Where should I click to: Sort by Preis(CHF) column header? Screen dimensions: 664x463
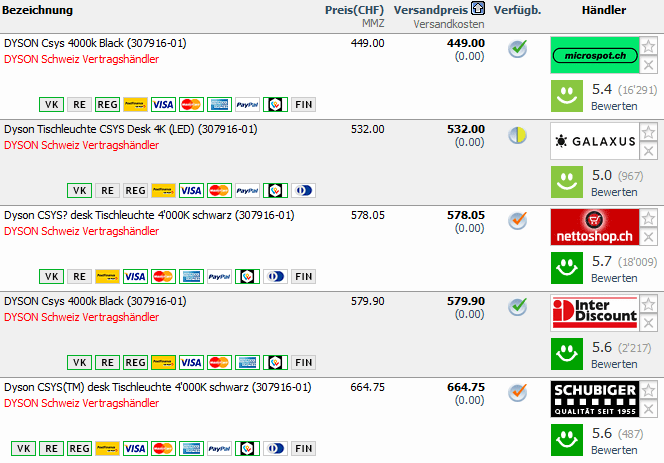coord(355,10)
